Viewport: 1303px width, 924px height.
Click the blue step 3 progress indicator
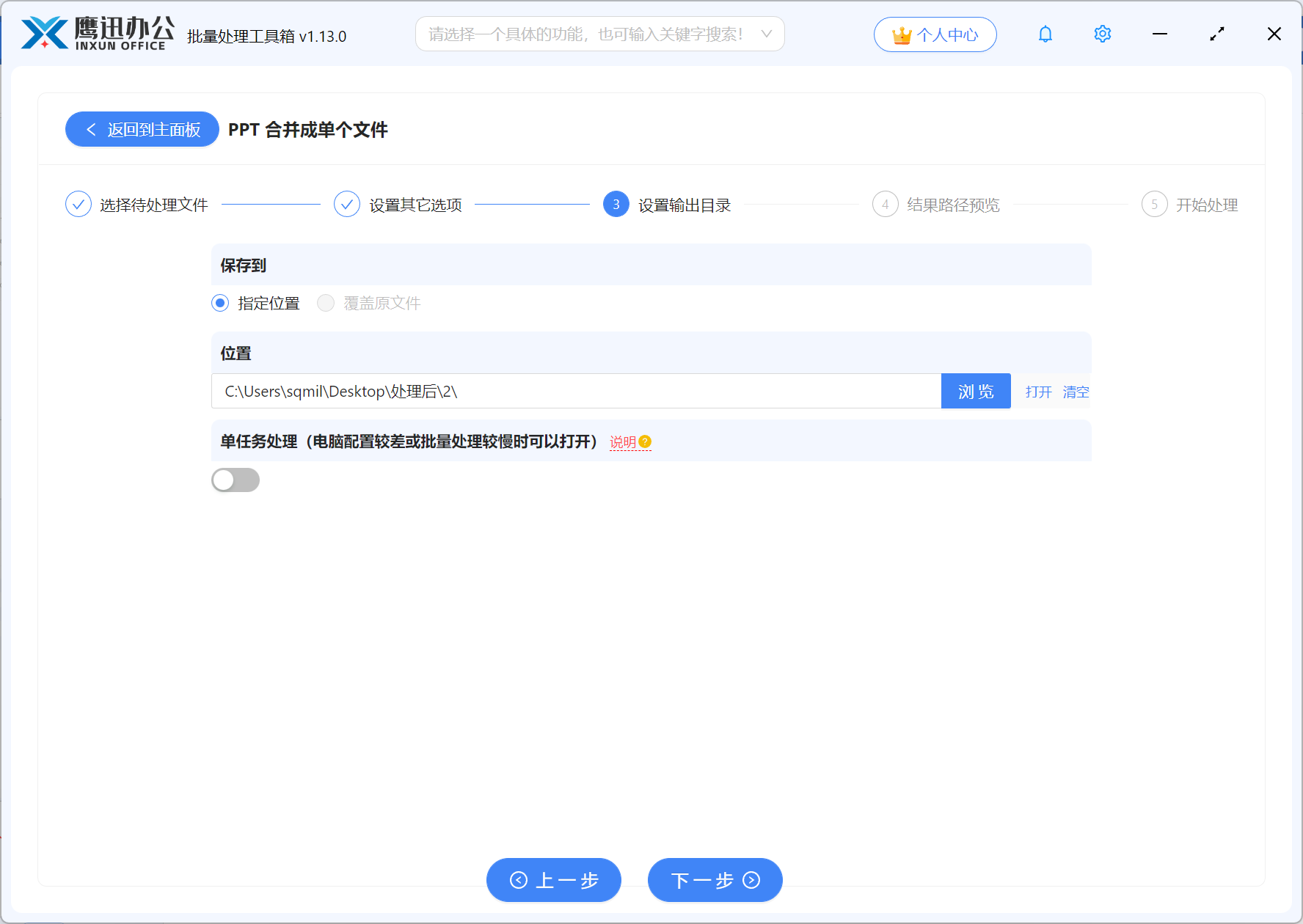coord(616,205)
